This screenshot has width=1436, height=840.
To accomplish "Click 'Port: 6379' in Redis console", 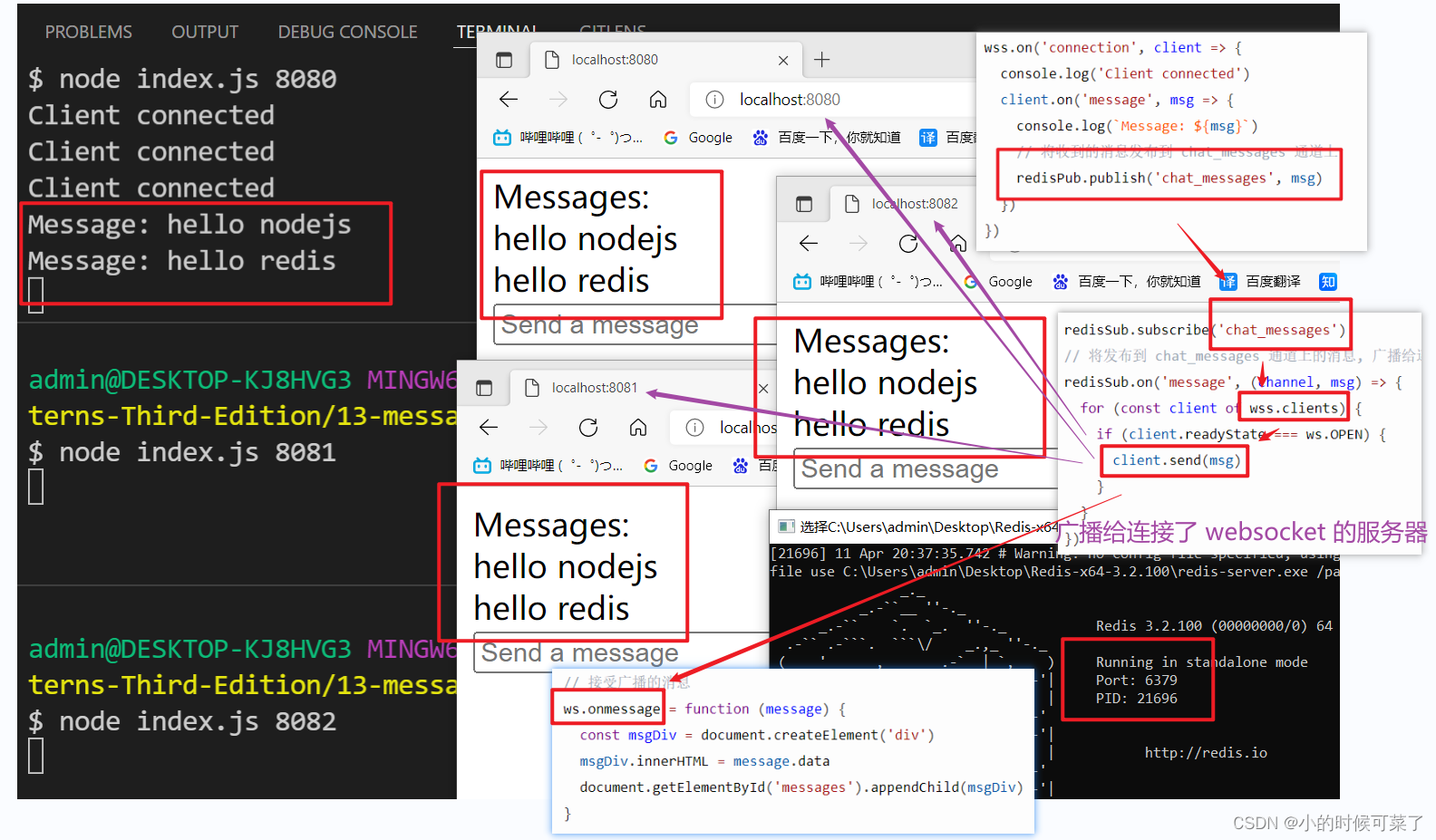I will click(x=1137, y=680).
